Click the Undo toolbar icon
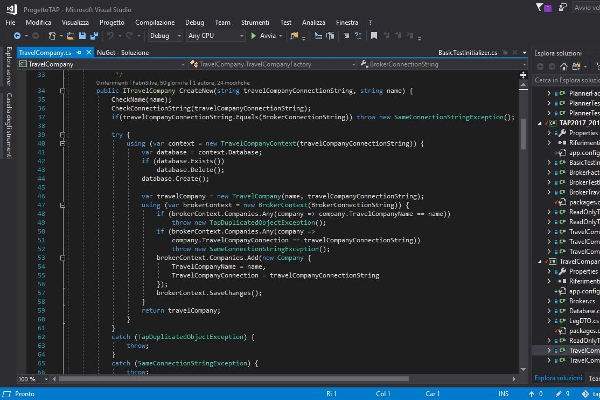The image size is (600, 400). pyautogui.click(x=110, y=36)
